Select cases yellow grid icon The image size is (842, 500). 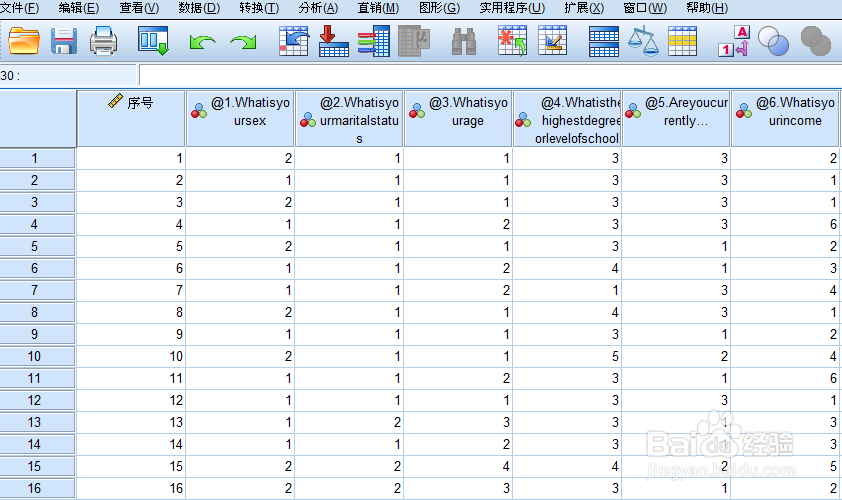click(683, 41)
